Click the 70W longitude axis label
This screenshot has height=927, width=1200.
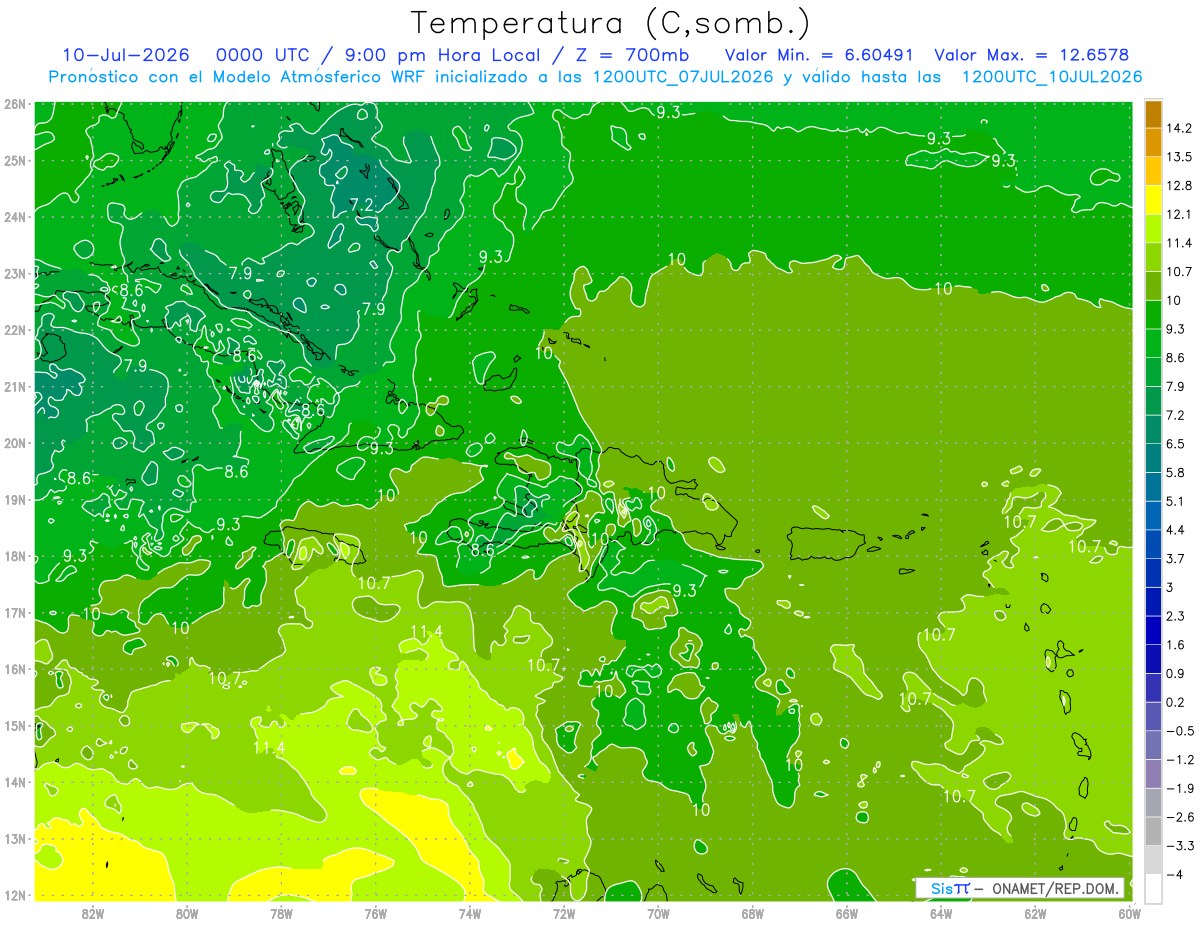coord(658,913)
